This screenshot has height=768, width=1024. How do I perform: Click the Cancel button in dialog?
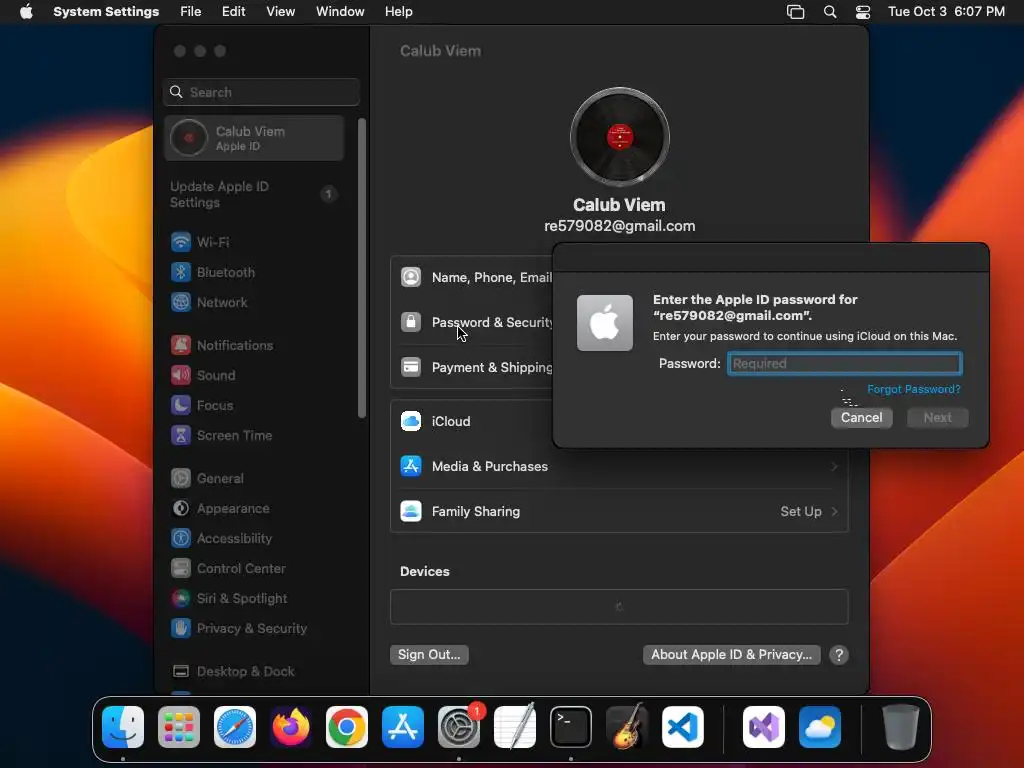(x=861, y=418)
